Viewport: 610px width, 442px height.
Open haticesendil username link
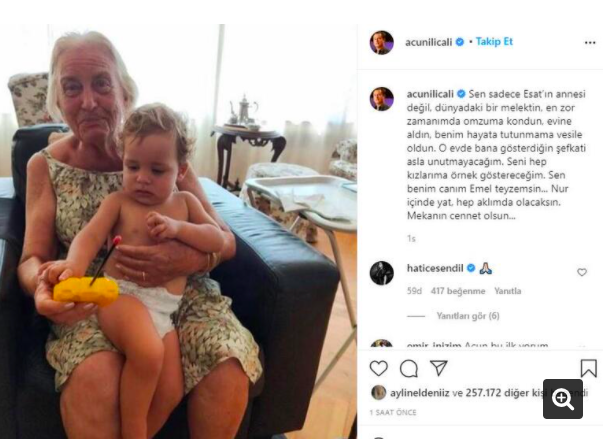pos(435,268)
